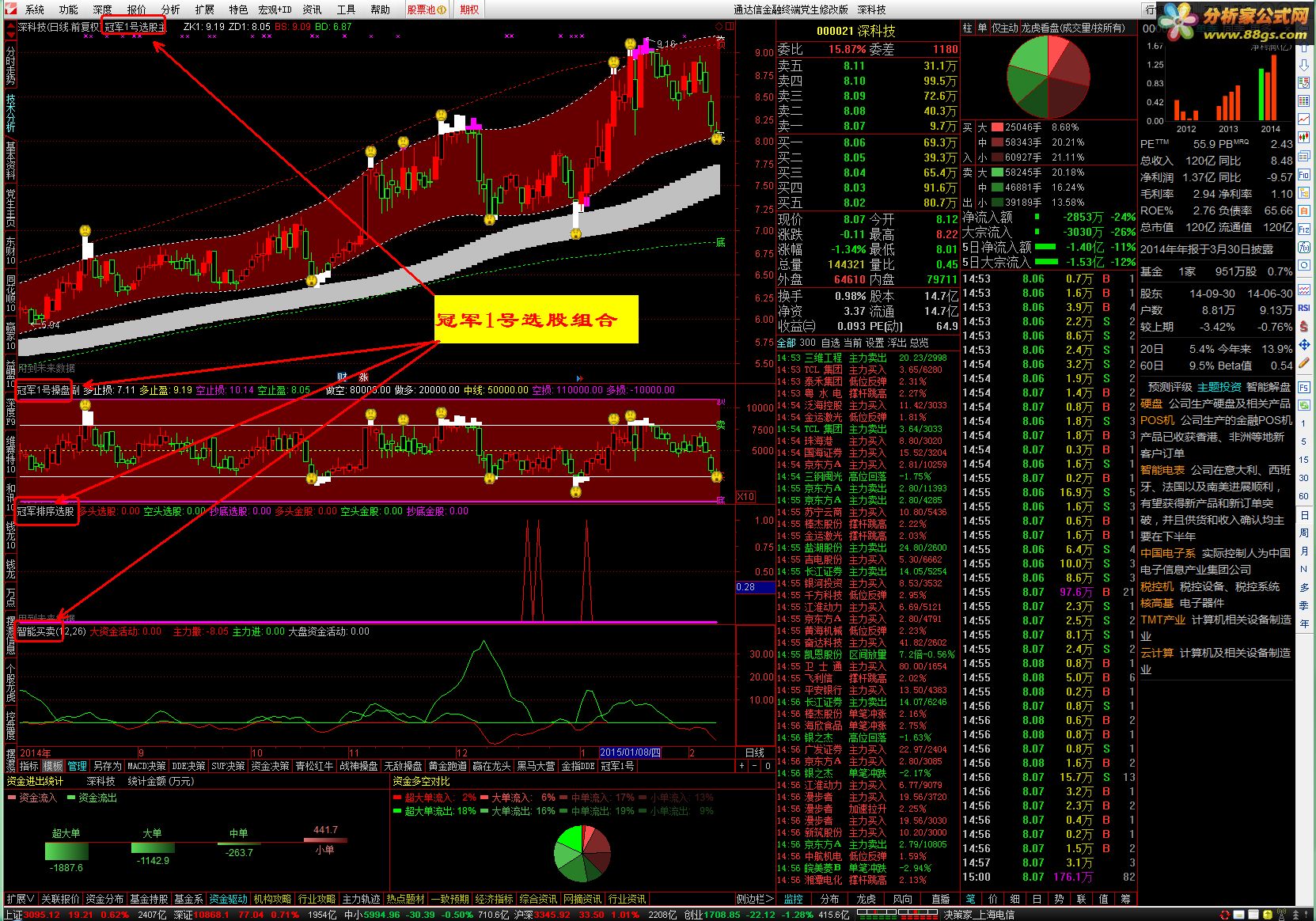Click the red tray icon in status bar
Viewport: 1316px width, 921px height.
[1225, 915]
